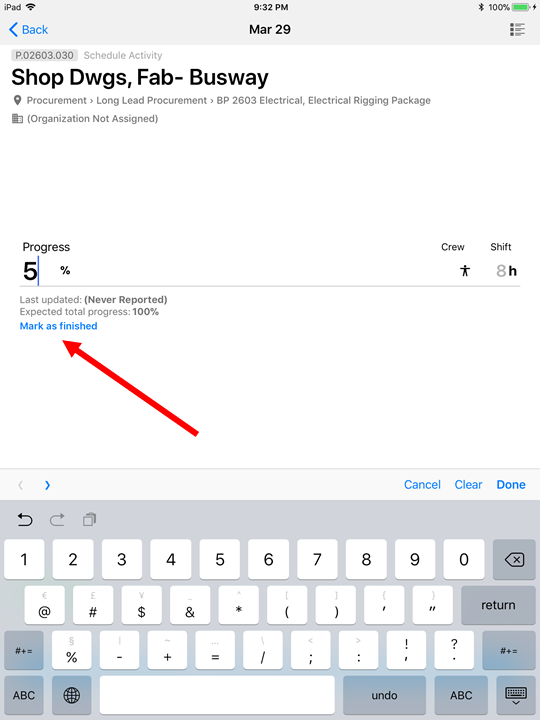Switch to letters with right ABC key

[x=461, y=695]
